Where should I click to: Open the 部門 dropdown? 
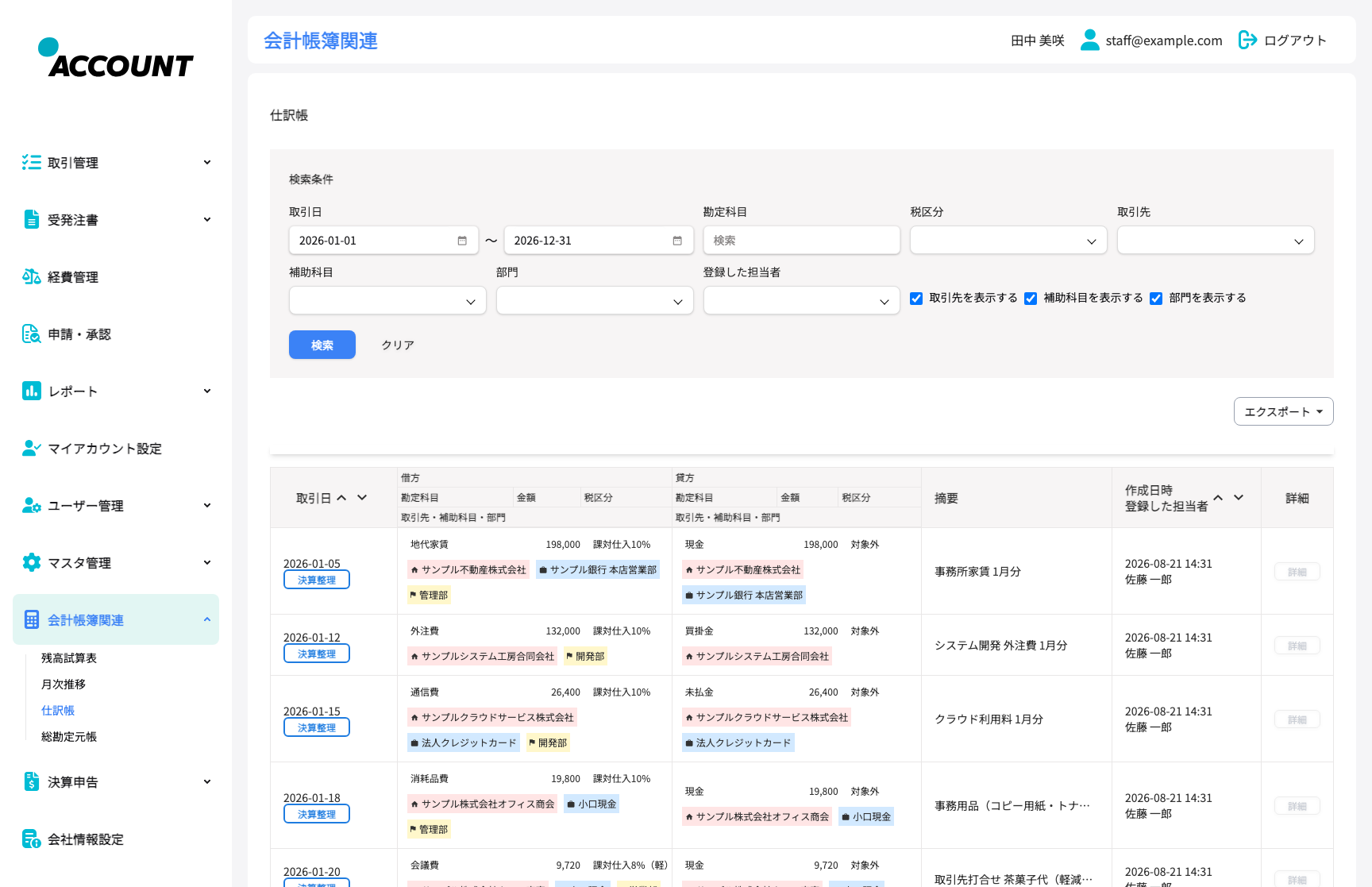pyautogui.click(x=595, y=301)
